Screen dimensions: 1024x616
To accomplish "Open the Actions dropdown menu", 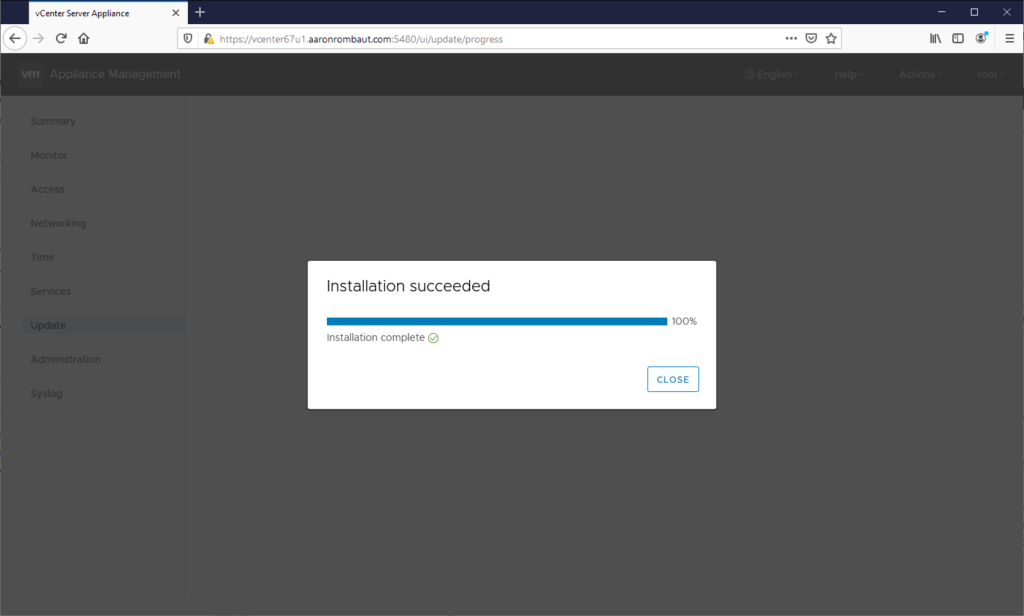I will [x=920, y=74].
